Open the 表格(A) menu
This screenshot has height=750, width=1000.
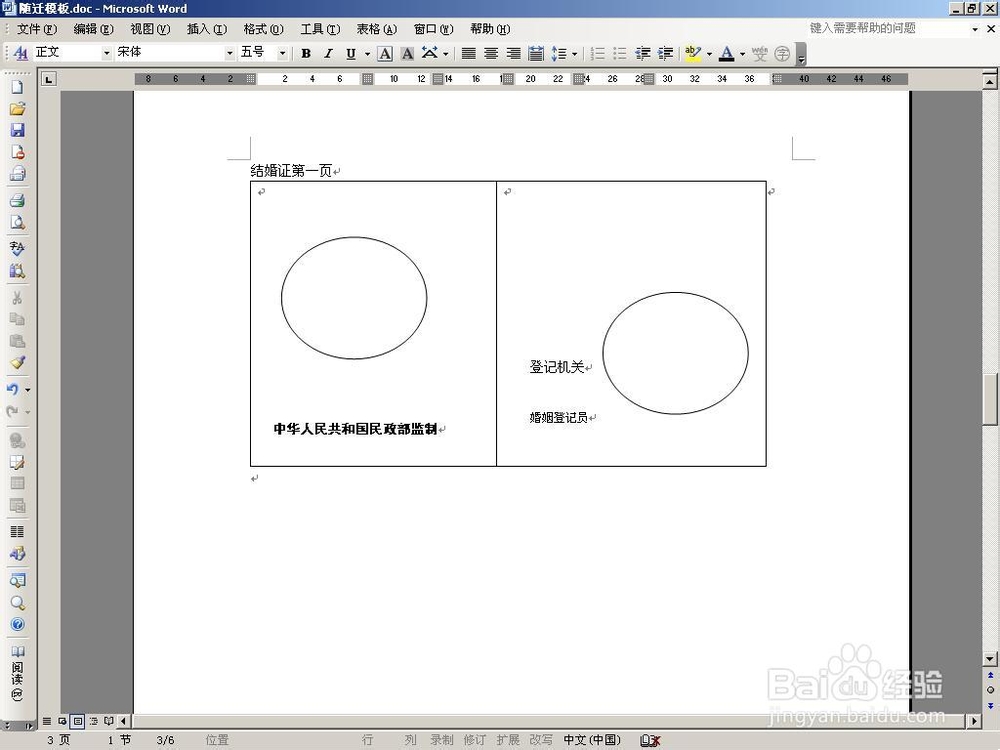[376, 29]
